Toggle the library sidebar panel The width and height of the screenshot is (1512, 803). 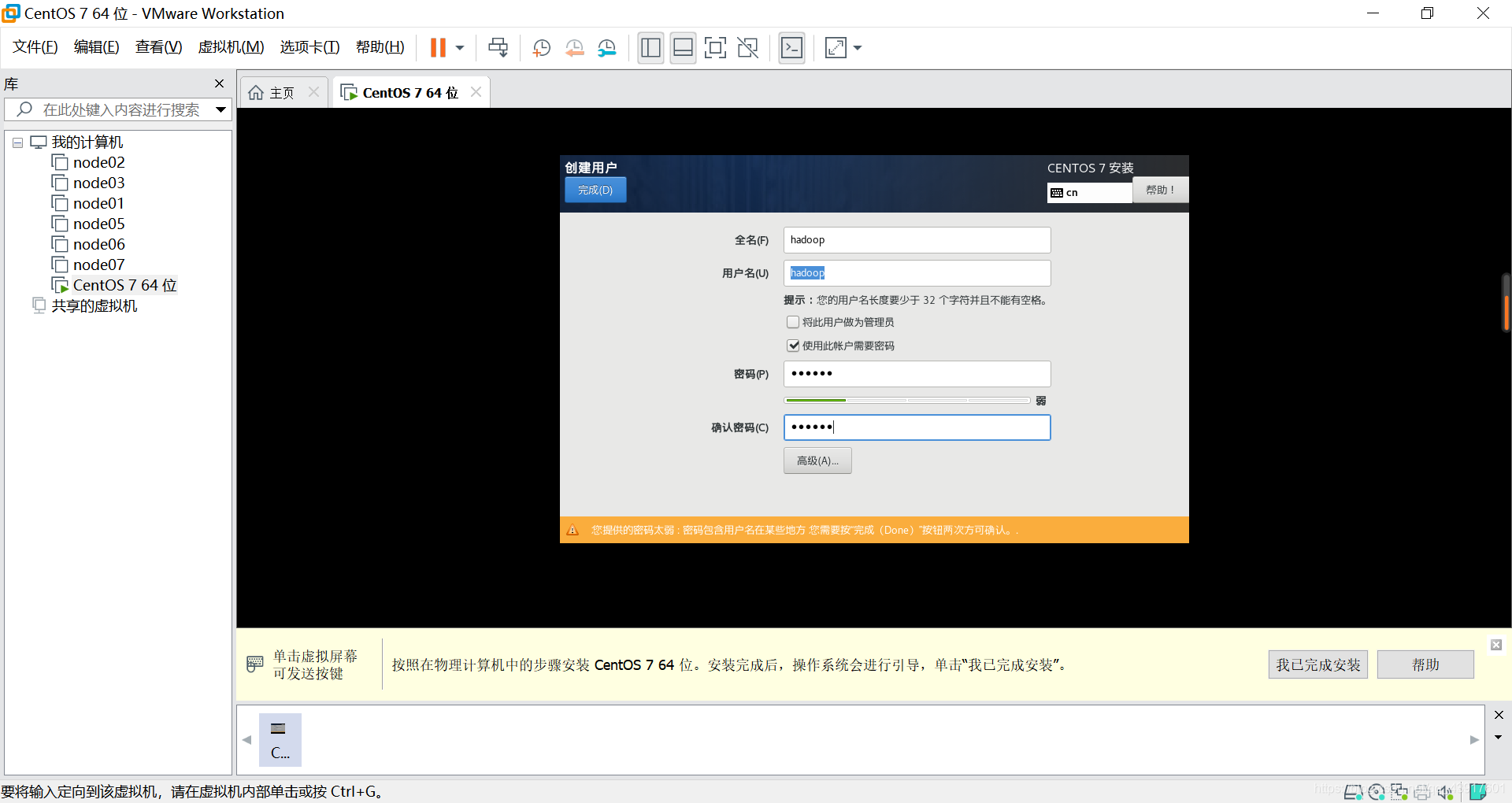(x=650, y=48)
